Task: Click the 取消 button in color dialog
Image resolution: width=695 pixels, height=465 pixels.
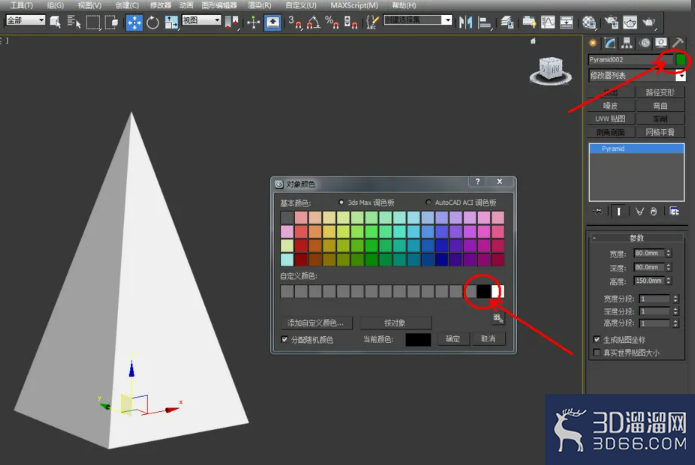Action: 488,339
